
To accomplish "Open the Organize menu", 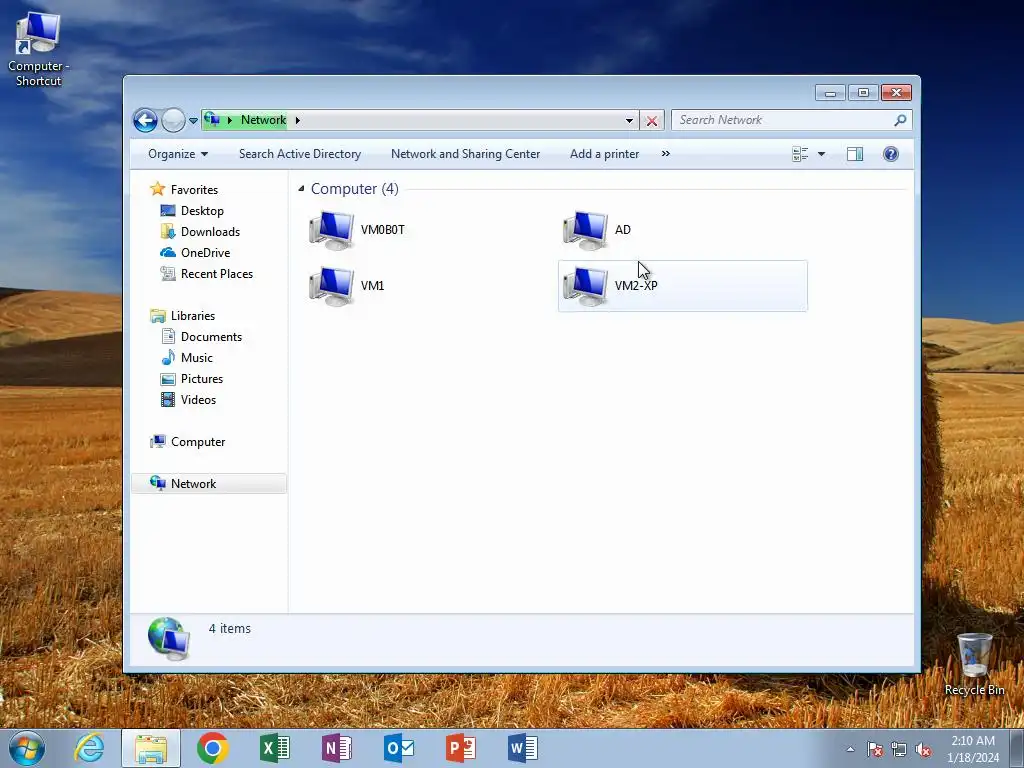I will coord(178,154).
